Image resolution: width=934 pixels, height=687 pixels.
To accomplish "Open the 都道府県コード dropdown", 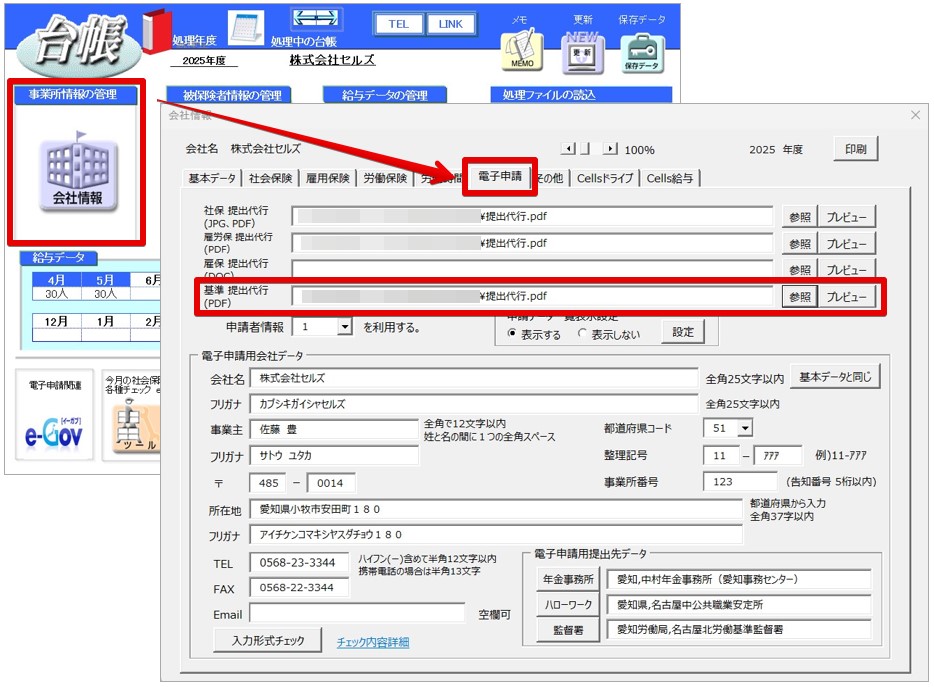I will tap(745, 428).
